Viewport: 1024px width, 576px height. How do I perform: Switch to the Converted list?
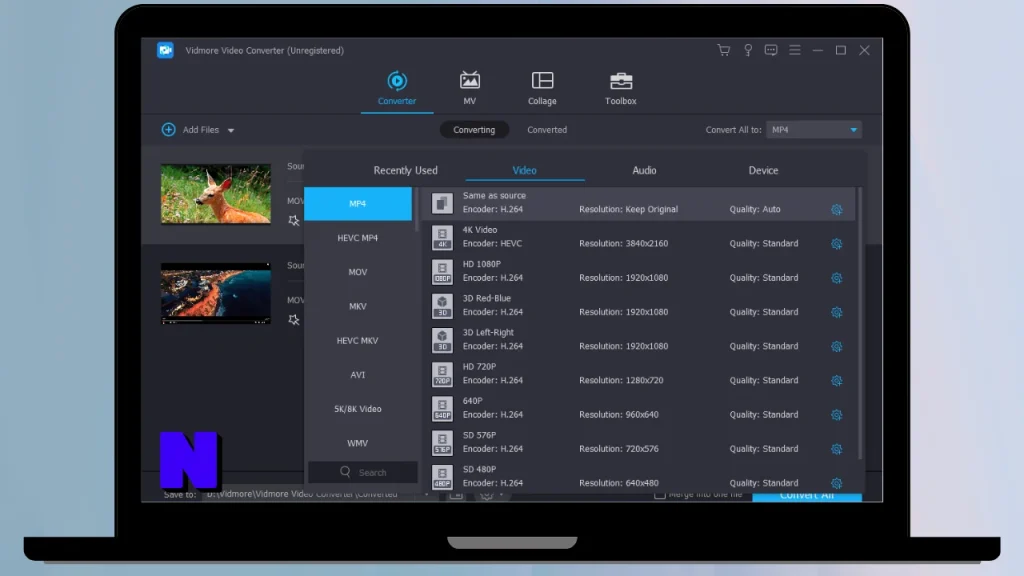(x=547, y=129)
